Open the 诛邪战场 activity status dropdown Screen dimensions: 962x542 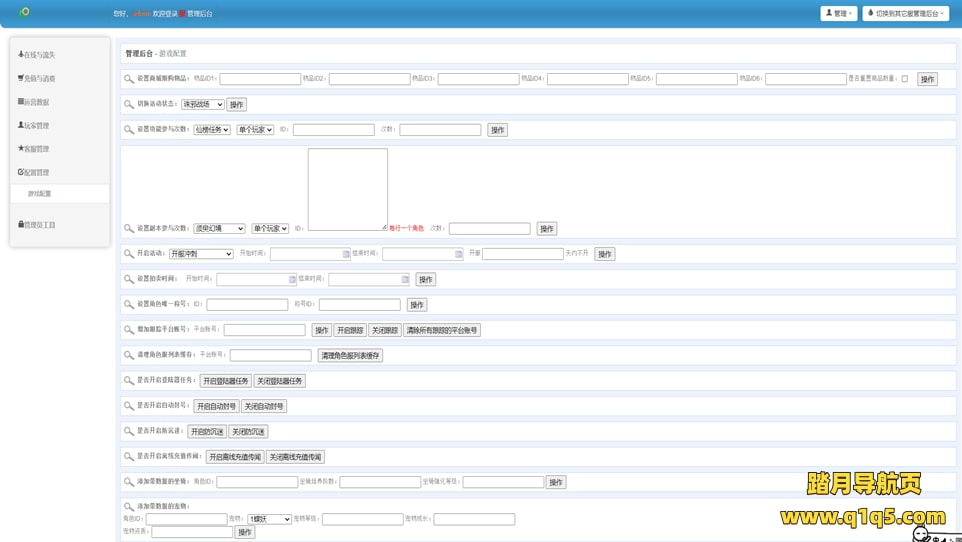202,104
